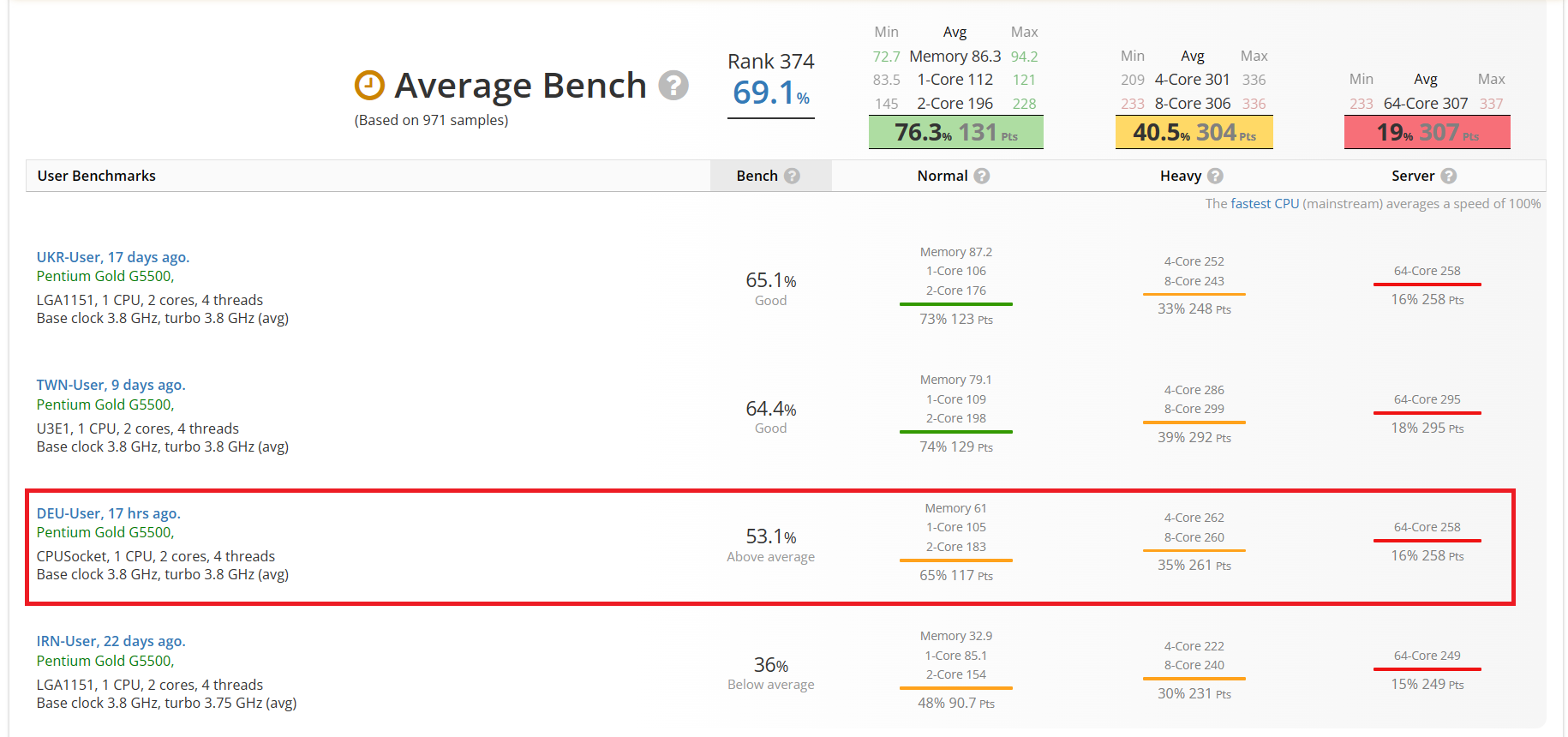
Task: Open the Normal column help icon
Action: coord(982,176)
